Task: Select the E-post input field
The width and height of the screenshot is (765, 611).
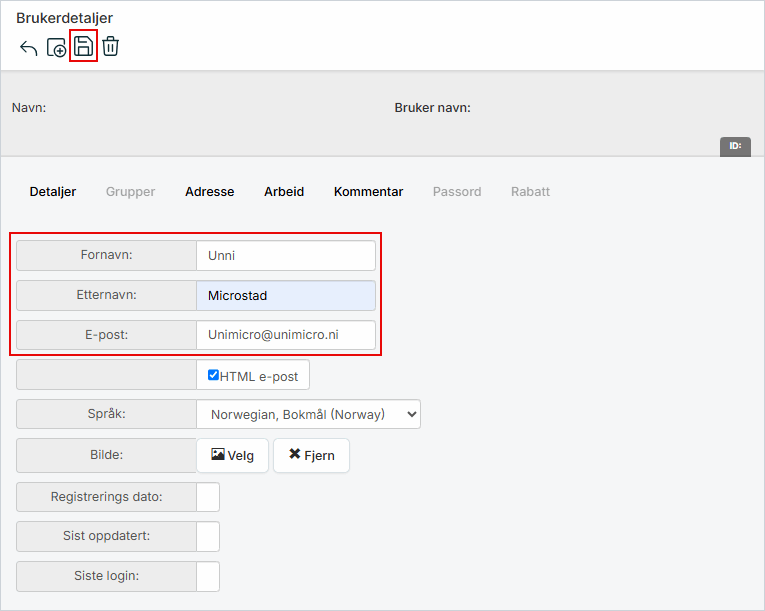Action: pos(286,335)
